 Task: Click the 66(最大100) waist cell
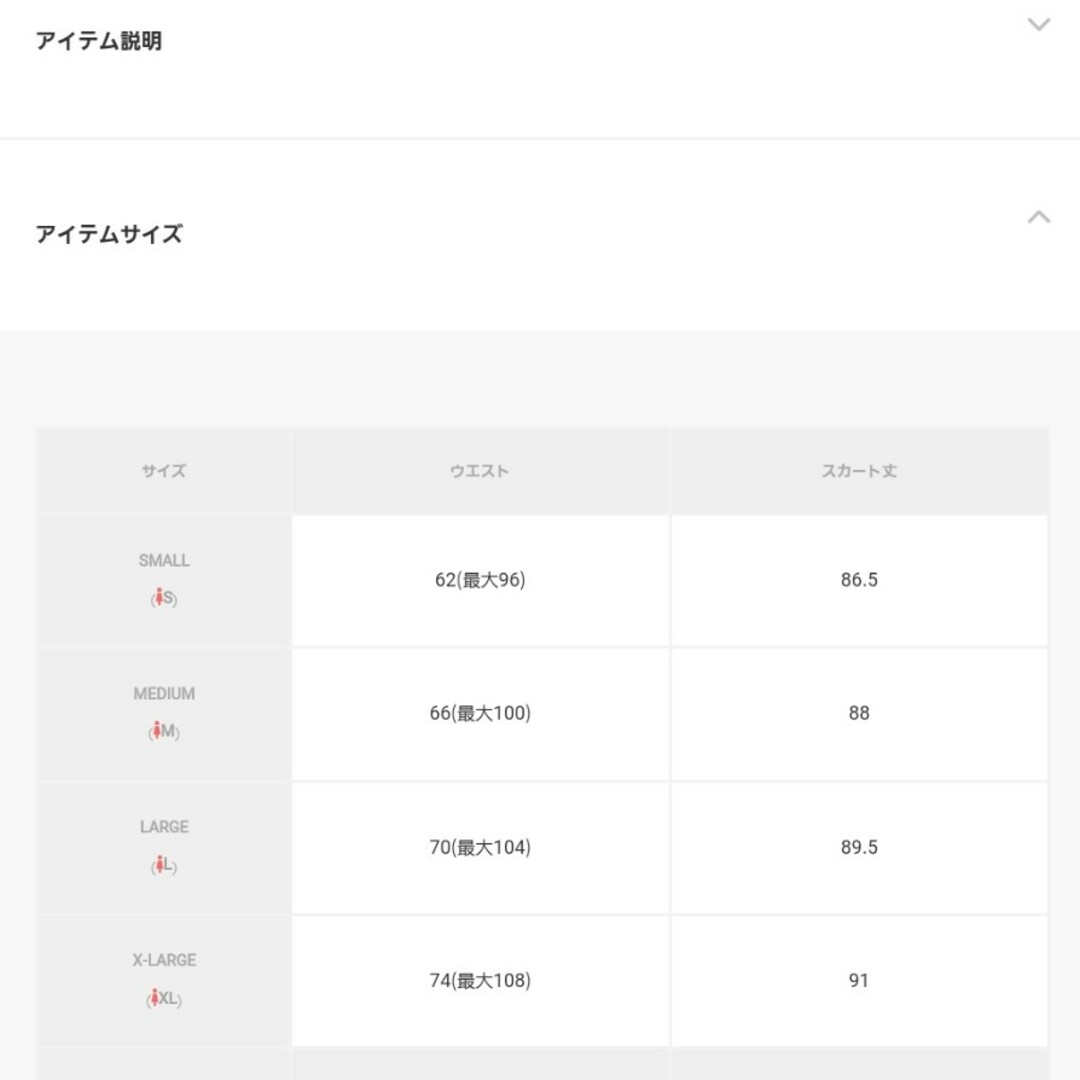(480, 714)
